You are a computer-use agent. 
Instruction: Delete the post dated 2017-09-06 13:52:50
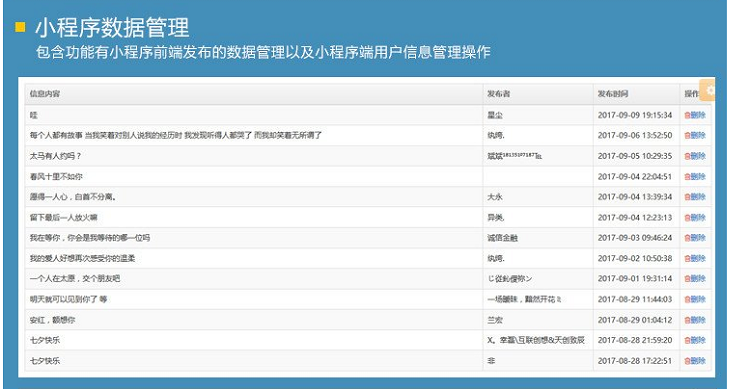tap(695, 135)
